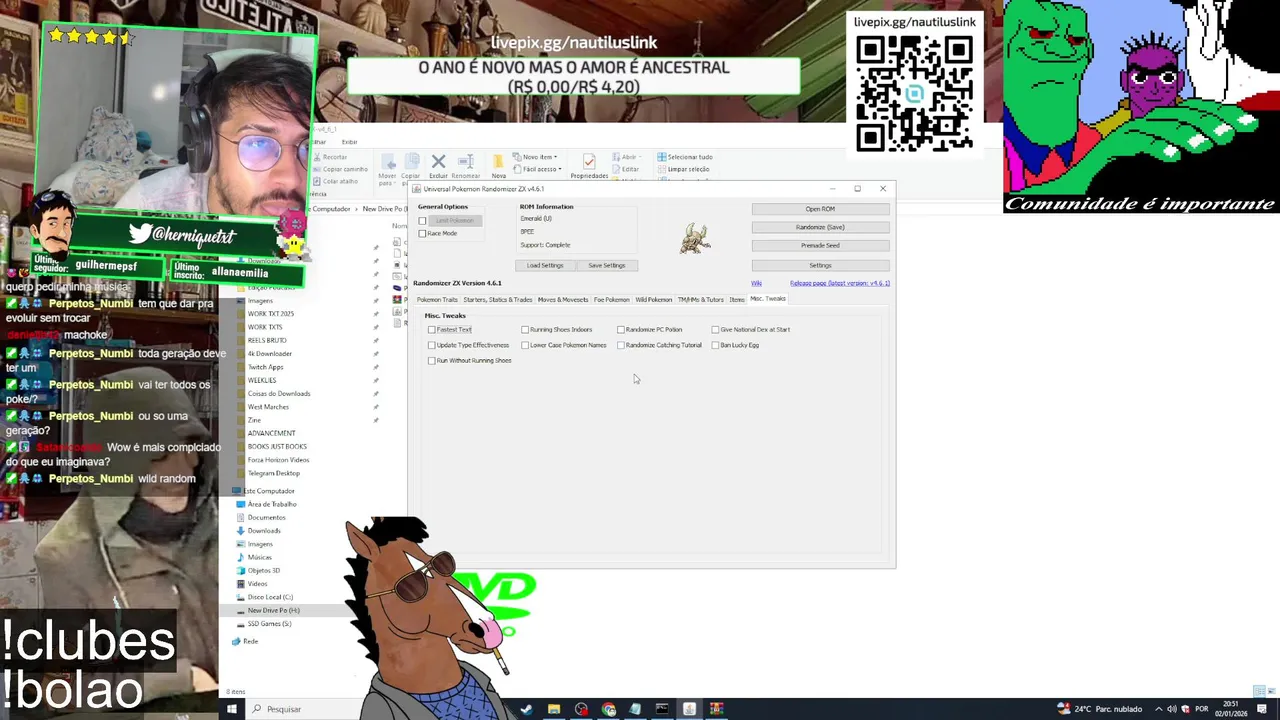The image size is (1280, 720).
Task: Click the Load Settings button
Action: pos(545,265)
